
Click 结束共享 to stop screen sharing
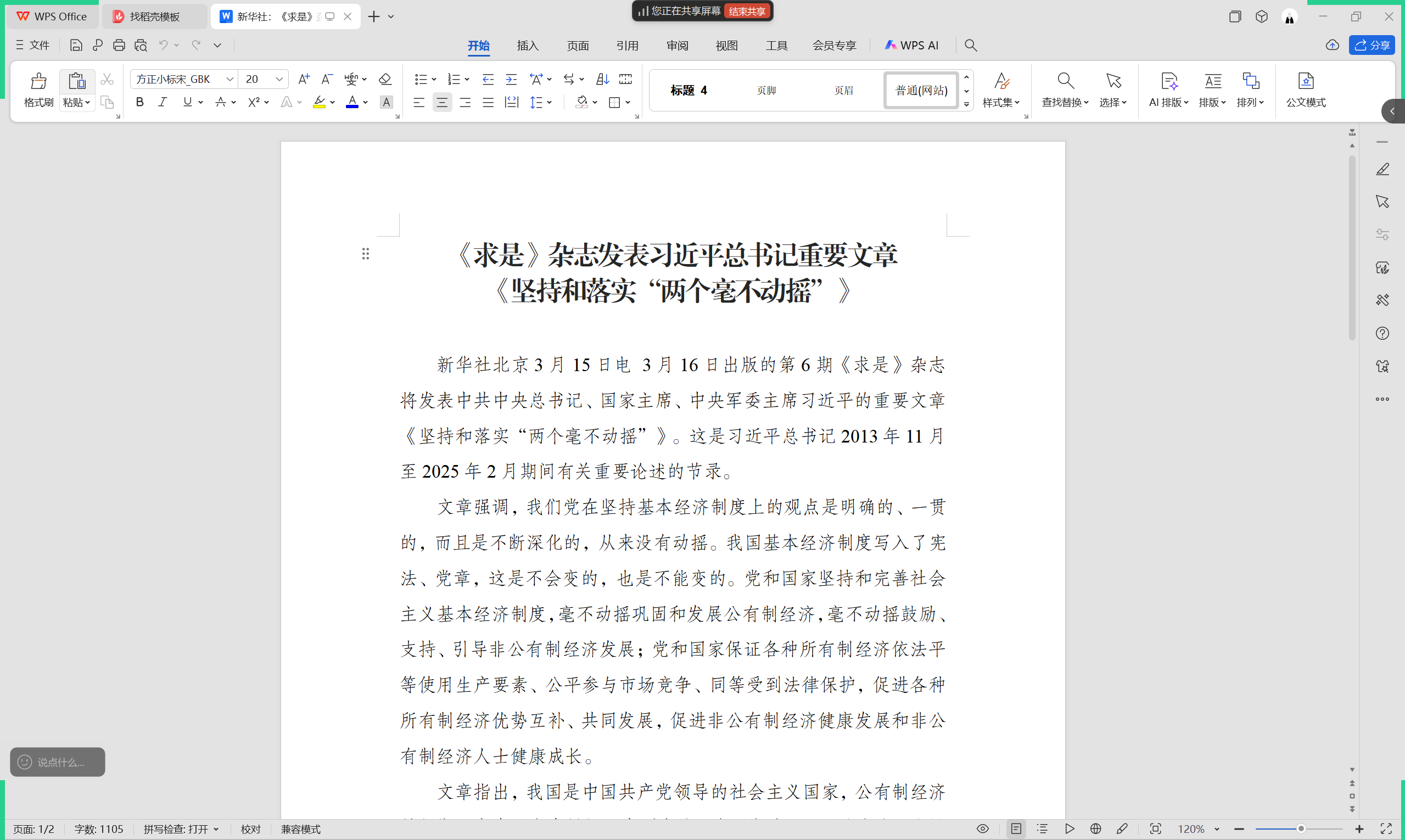747,12
